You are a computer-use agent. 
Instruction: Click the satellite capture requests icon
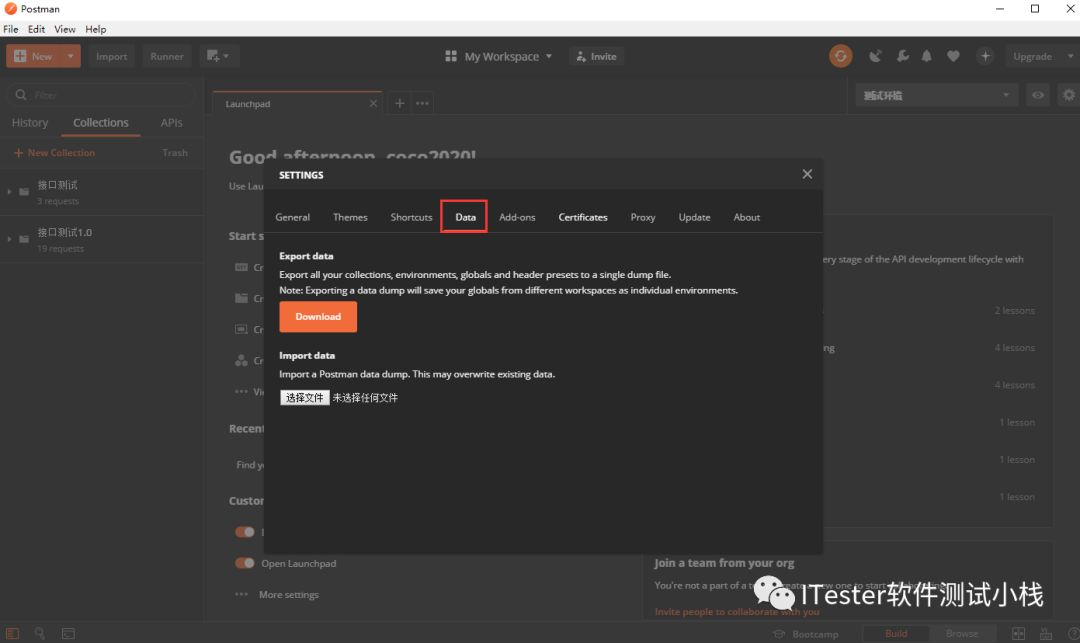(875, 56)
